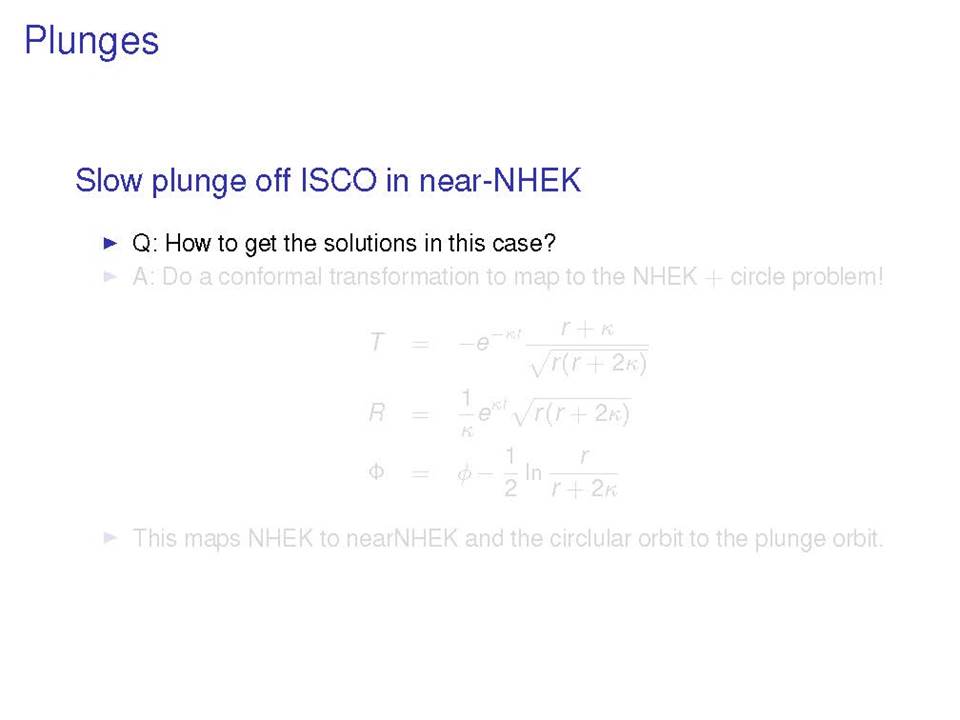Image resolution: width=960 pixels, height=720 pixels.
Task: Click the square root term in the R equation
Action: click(572, 413)
